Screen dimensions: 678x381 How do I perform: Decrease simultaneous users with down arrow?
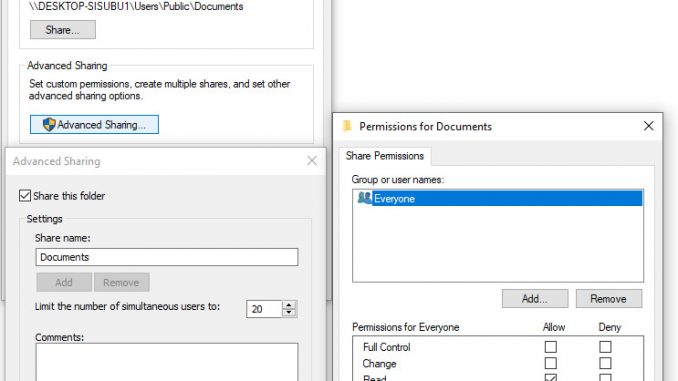[289, 313]
